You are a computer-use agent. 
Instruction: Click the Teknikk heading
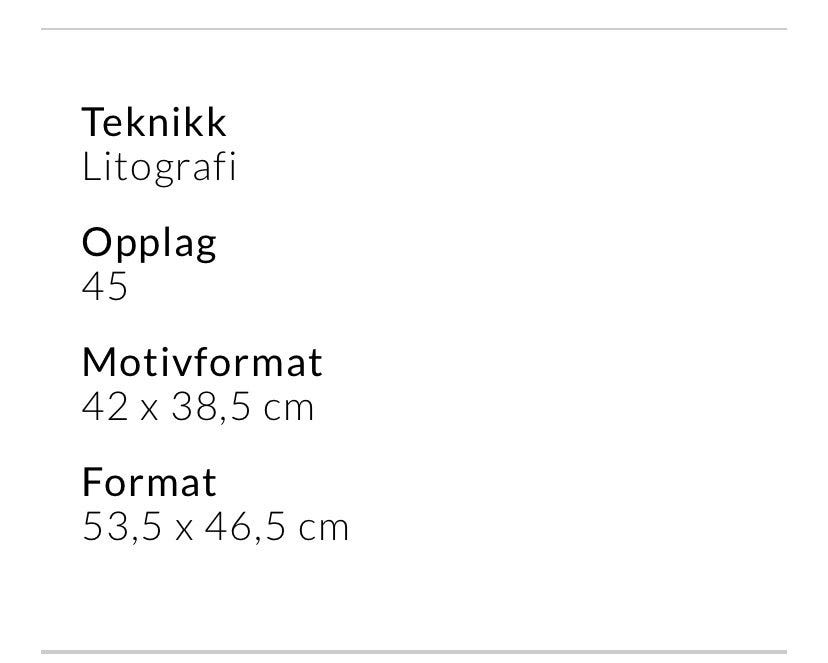(x=154, y=122)
